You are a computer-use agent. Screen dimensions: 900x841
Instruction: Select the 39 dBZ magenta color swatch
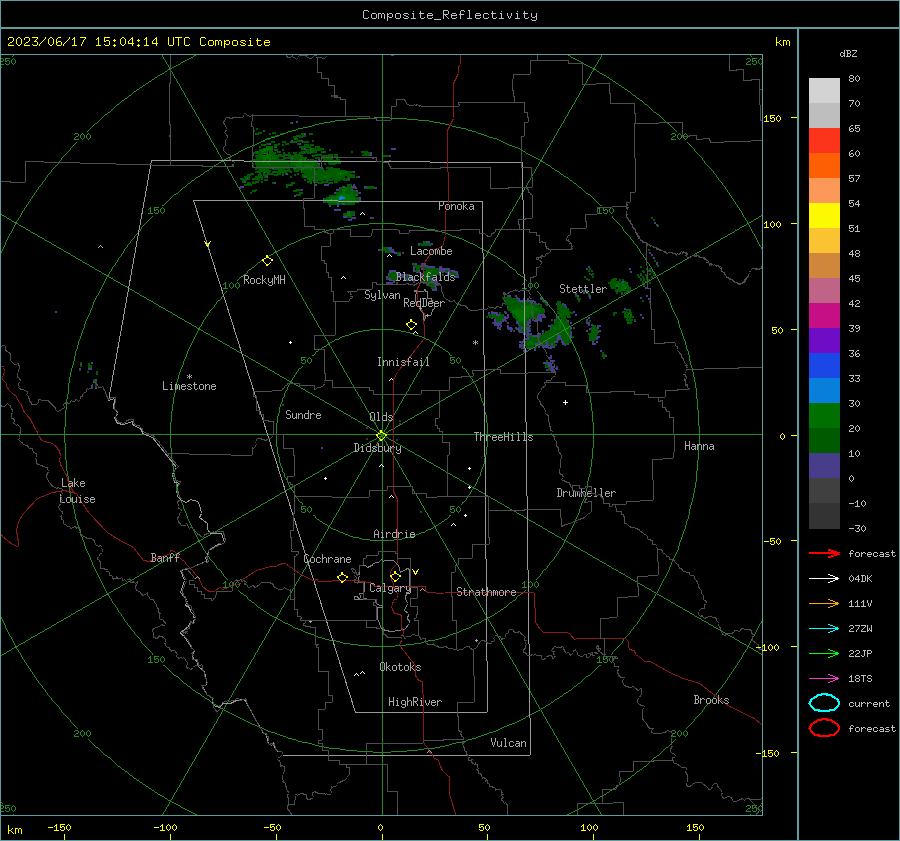tap(824, 315)
